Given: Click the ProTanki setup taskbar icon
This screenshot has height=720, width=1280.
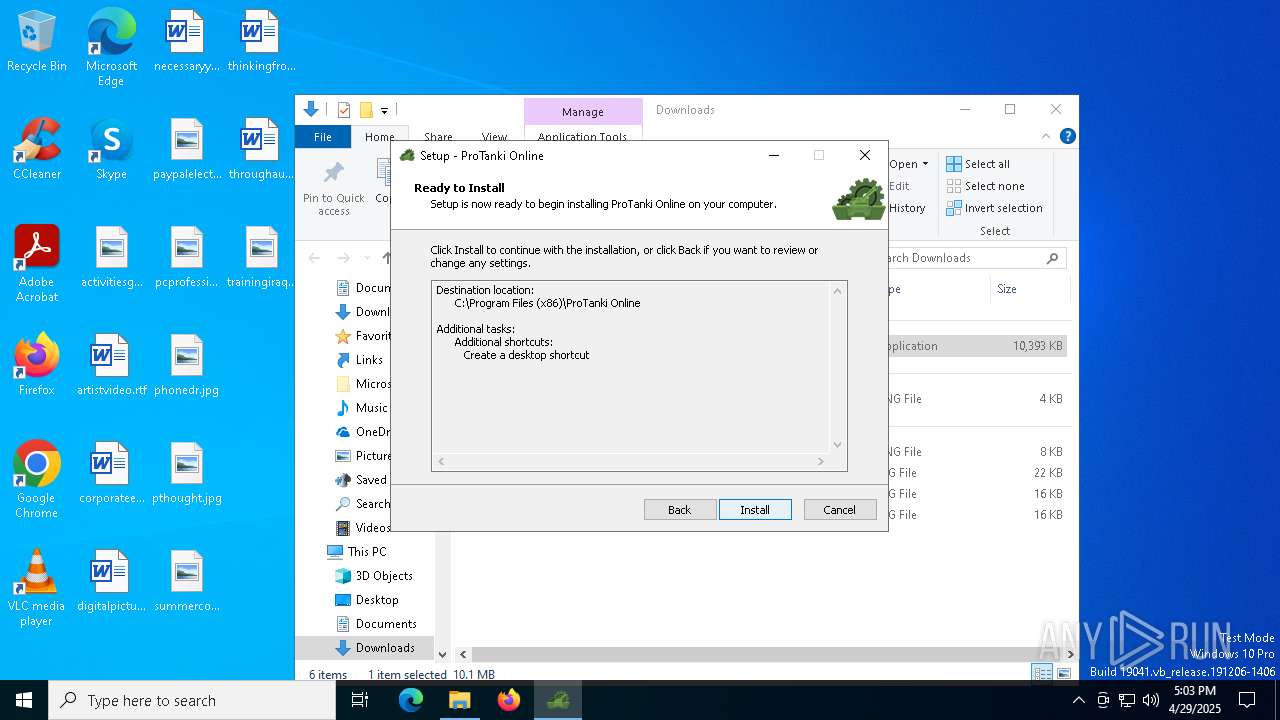Looking at the screenshot, I should [x=558, y=700].
